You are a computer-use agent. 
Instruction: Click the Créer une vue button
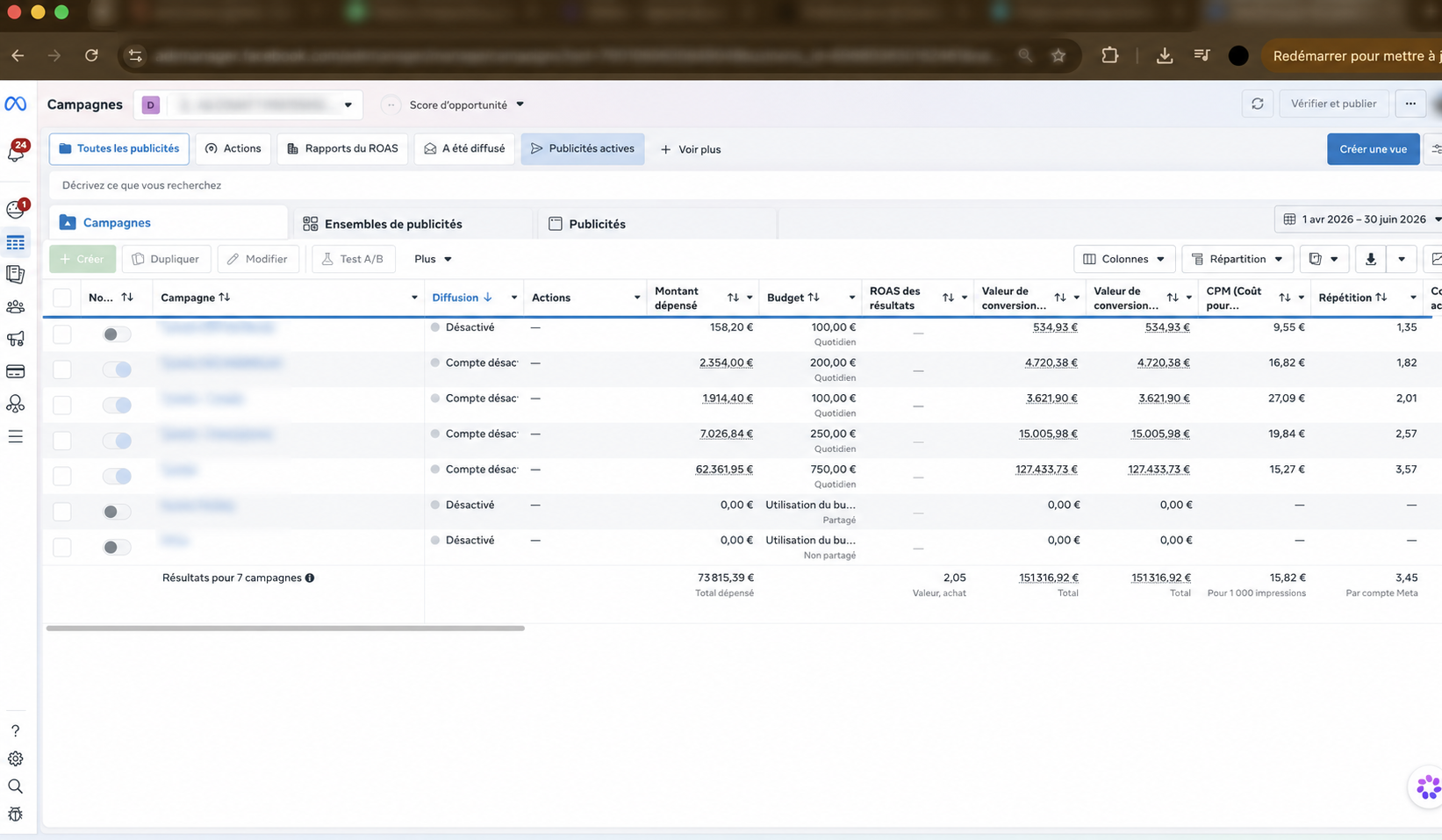coord(1373,149)
